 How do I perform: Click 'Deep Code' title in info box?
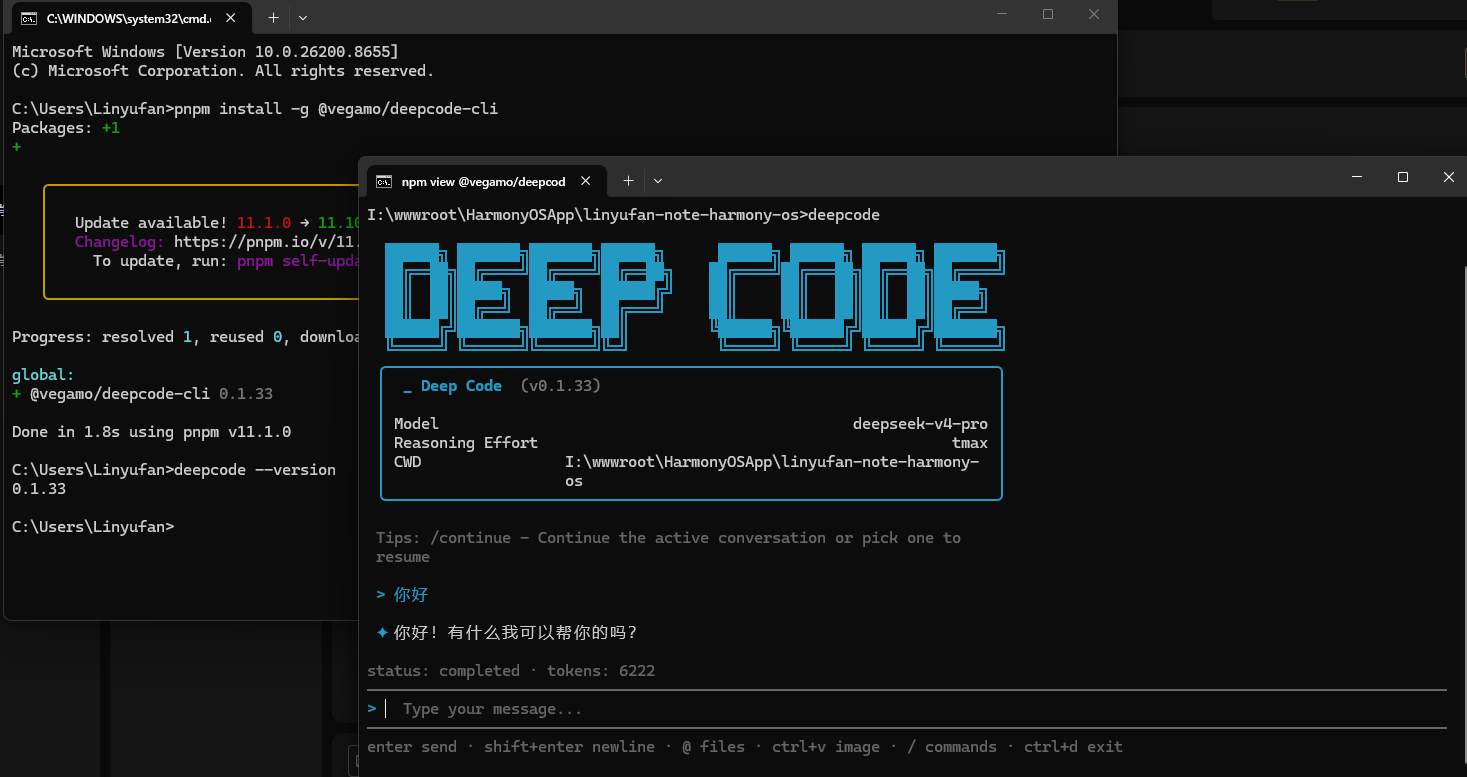(x=461, y=386)
